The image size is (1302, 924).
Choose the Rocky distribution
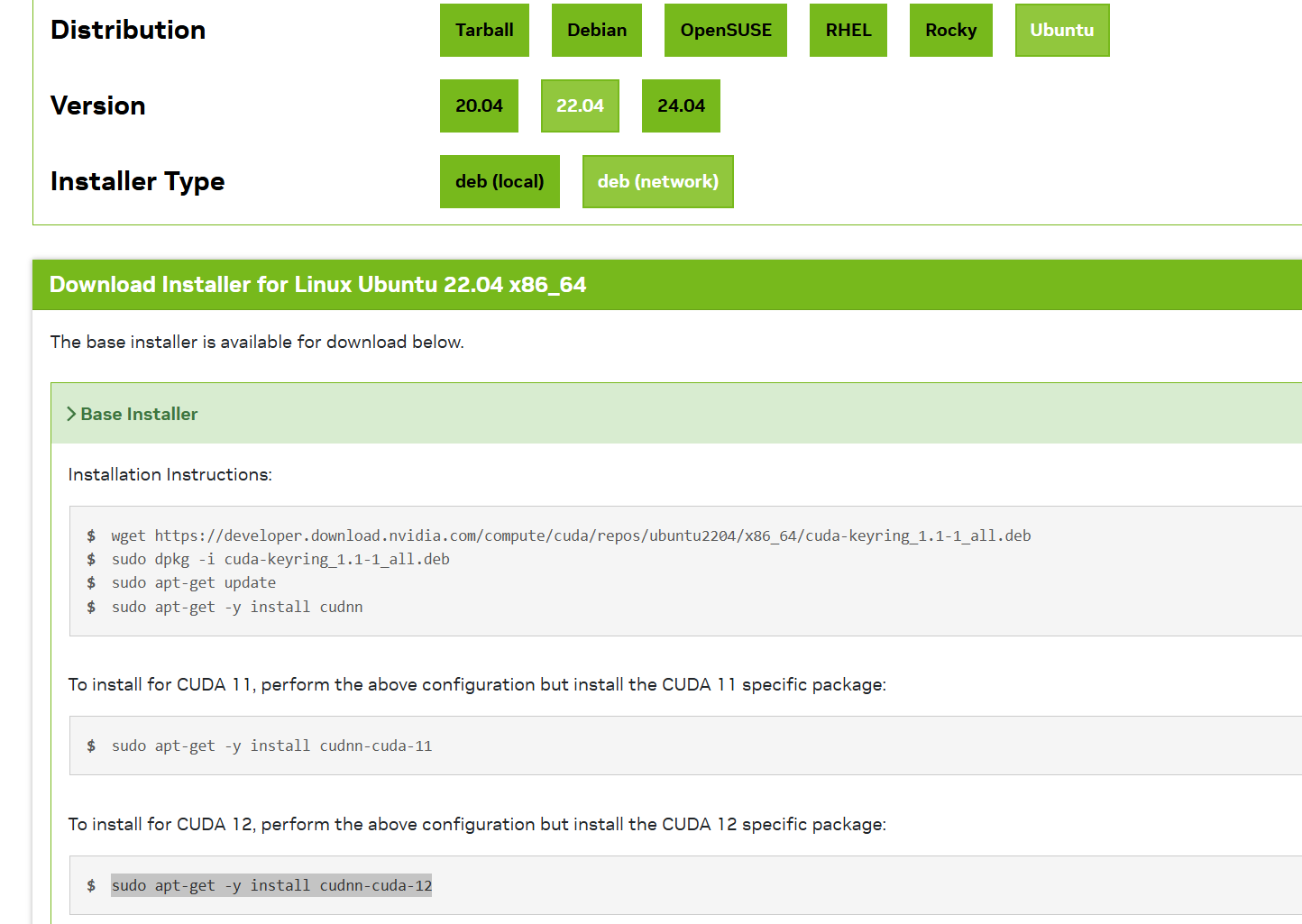pyautogui.click(x=951, y=30)
